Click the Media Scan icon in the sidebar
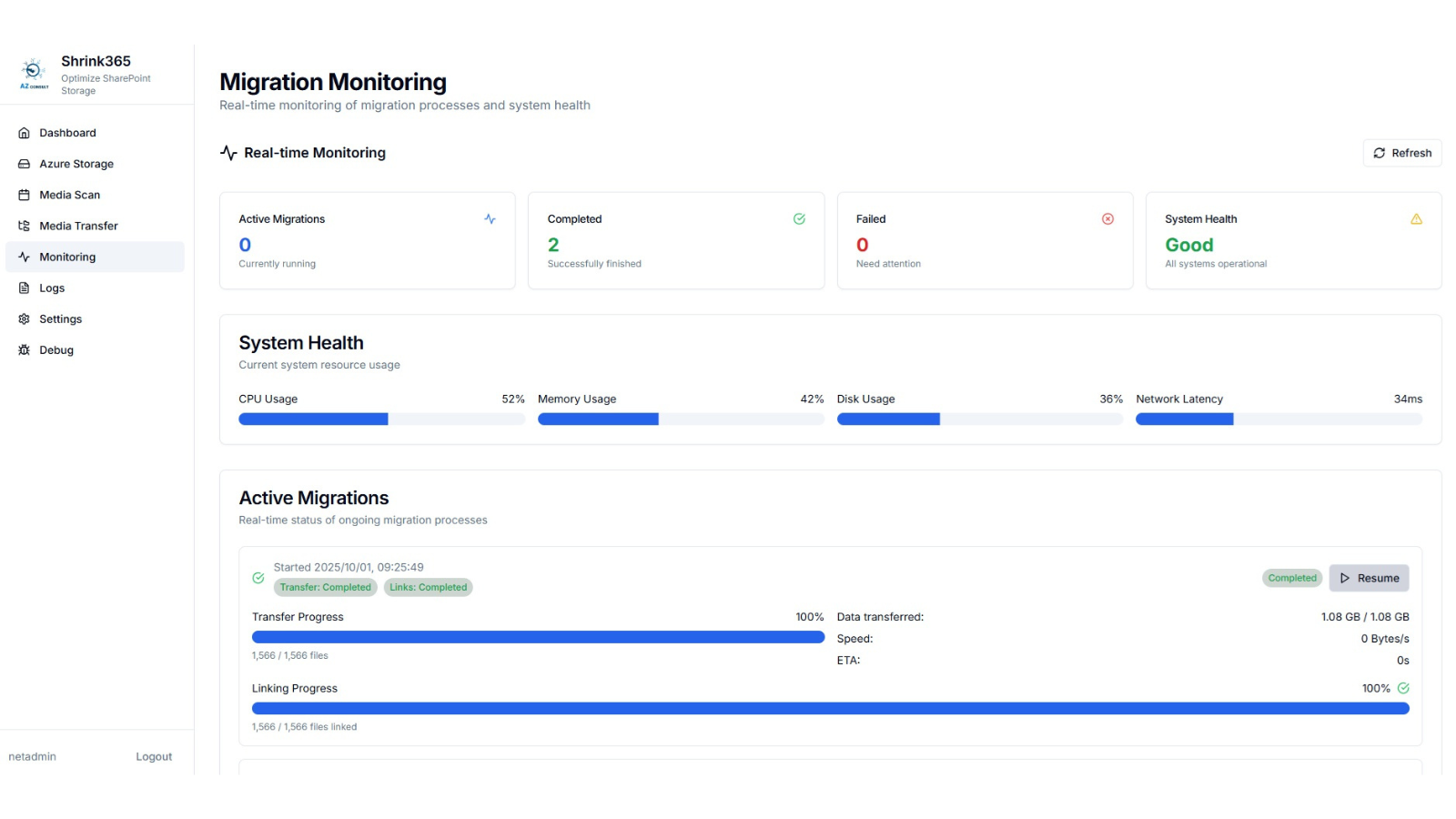 pos(25,195)
